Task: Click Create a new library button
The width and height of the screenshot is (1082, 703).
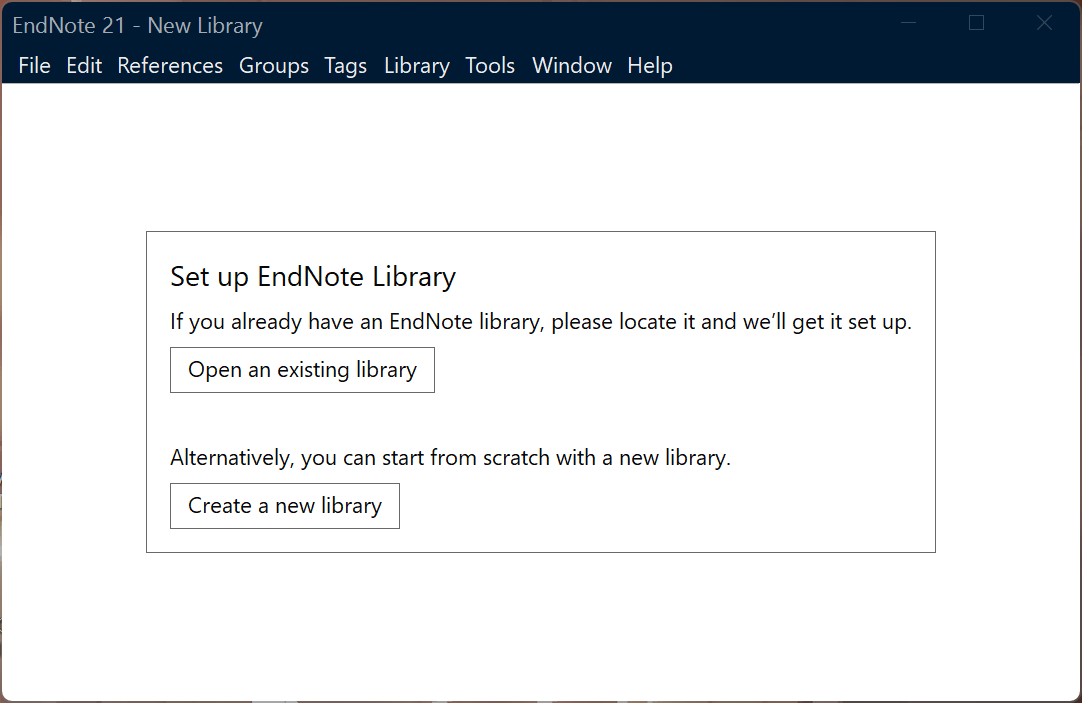Action: pos(285,506)
